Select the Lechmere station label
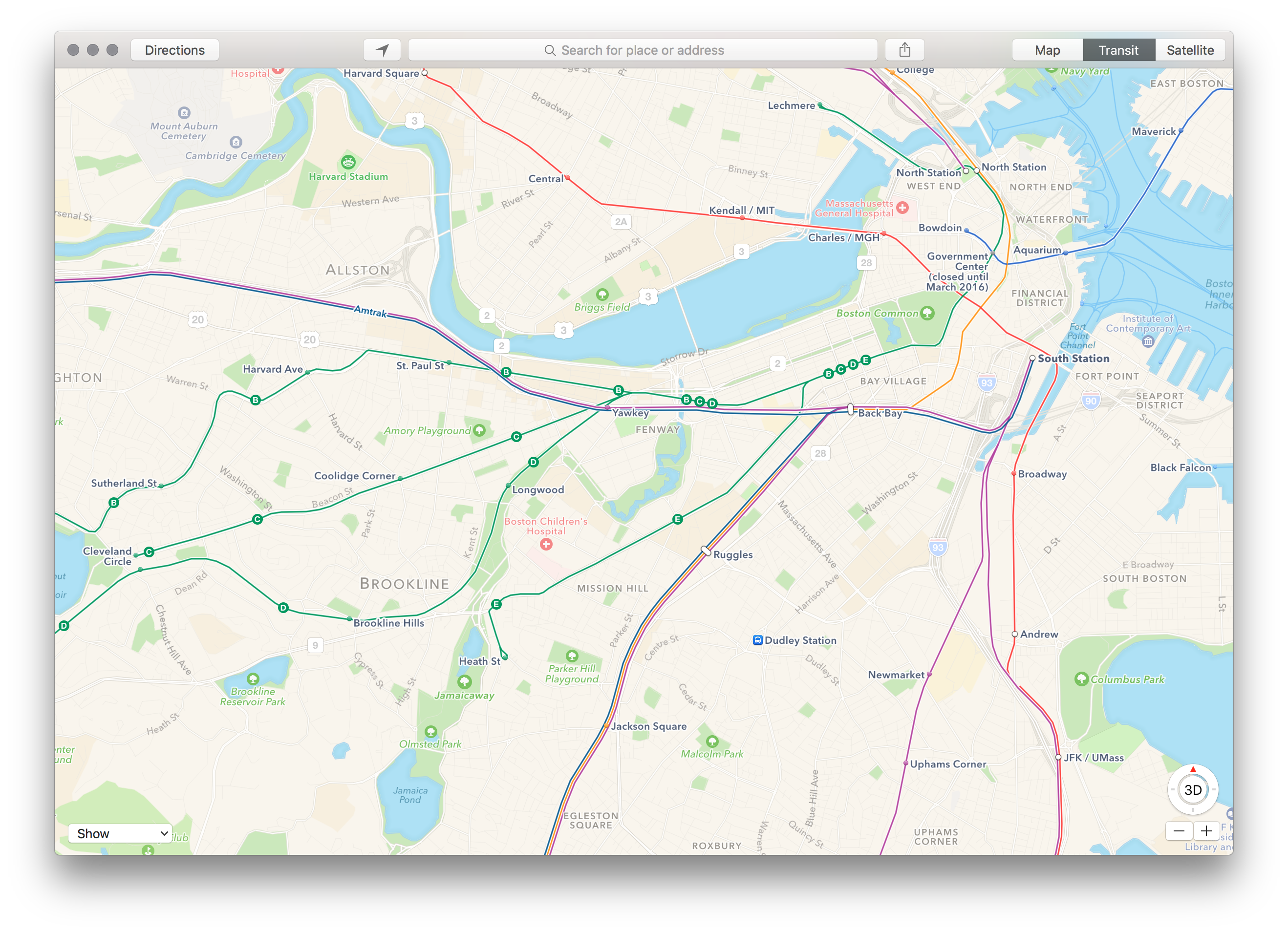Image resolution: width=1288 pixels, height=933 pixels. (x=791, y=106)
